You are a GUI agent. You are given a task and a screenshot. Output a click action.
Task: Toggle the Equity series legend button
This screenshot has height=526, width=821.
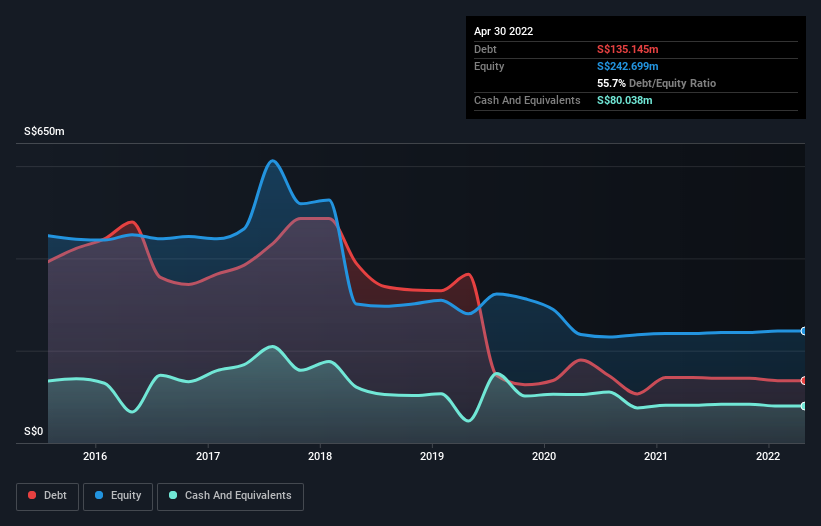point(118,496)
